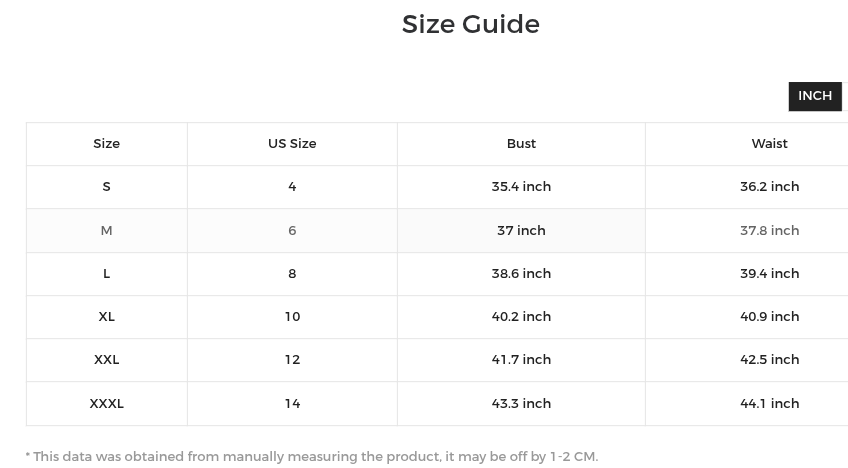Click the manual measuring disclaimer note

click(x=312, y=457)
